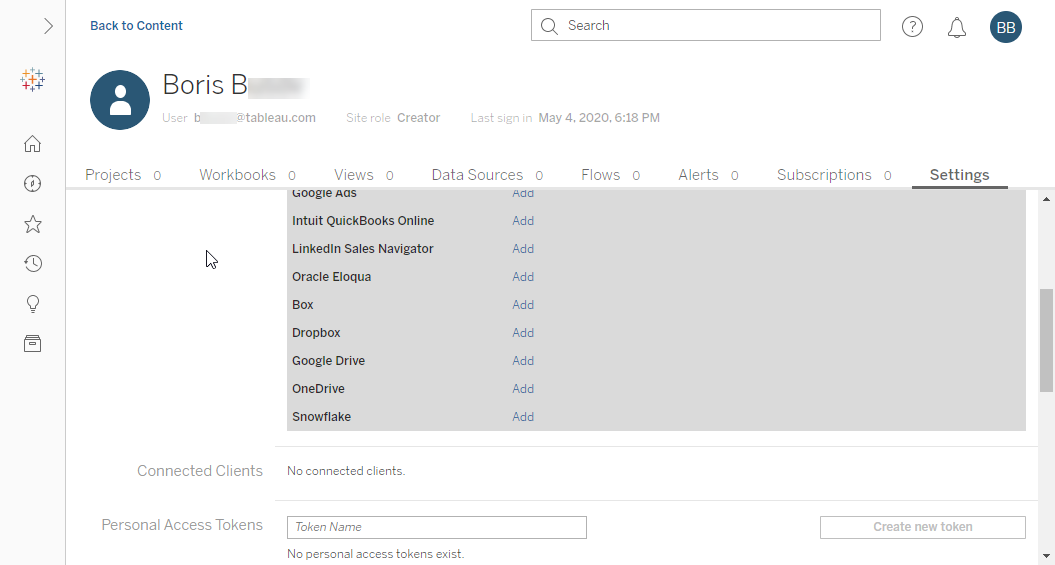The image size is (1055, 565).
Task: Open the Help question mark icon
Action: [912, 26]
